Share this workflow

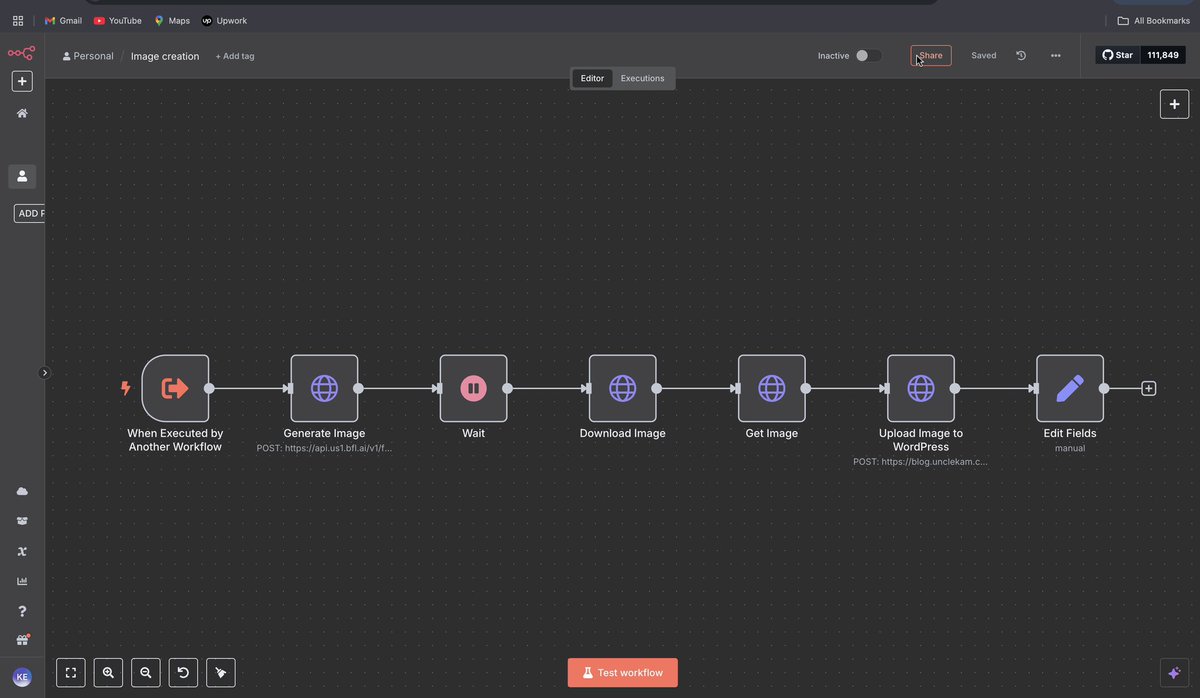[929, 55]
